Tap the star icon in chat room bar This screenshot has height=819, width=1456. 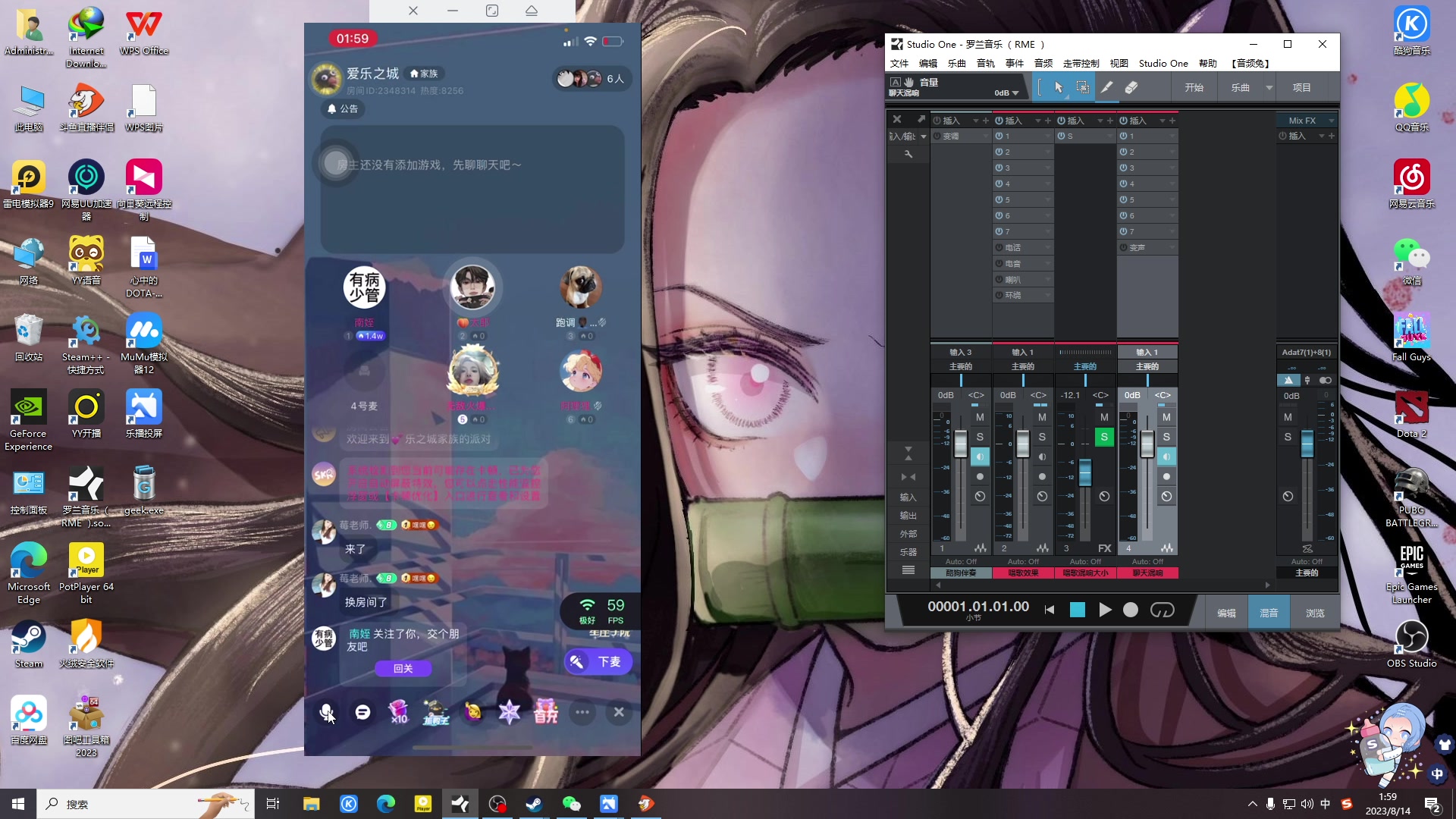510,712
